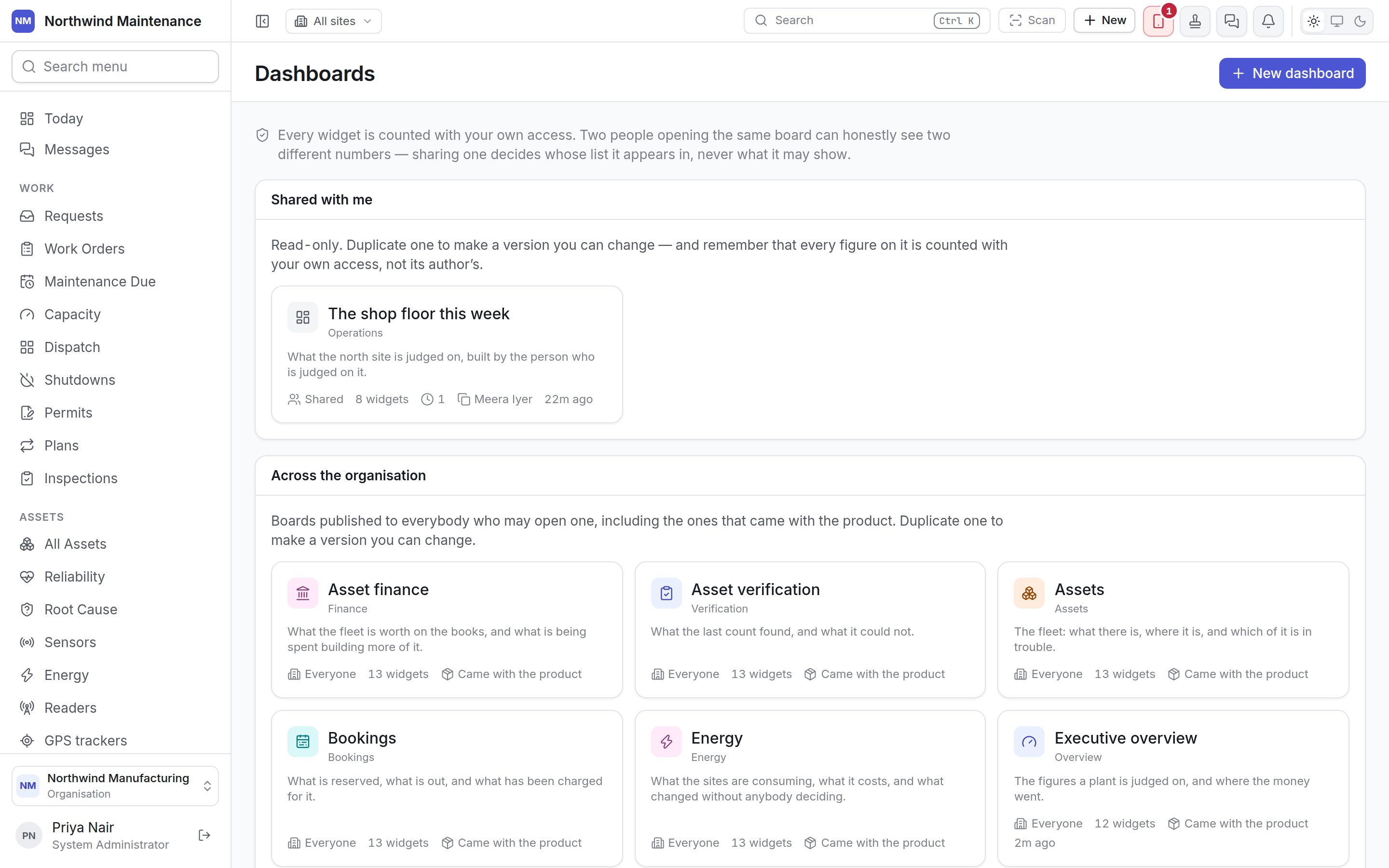This screenshot has width=1389, height=868.
Task: Click the Energy card lightning icon
Action: tap(666, 742)
